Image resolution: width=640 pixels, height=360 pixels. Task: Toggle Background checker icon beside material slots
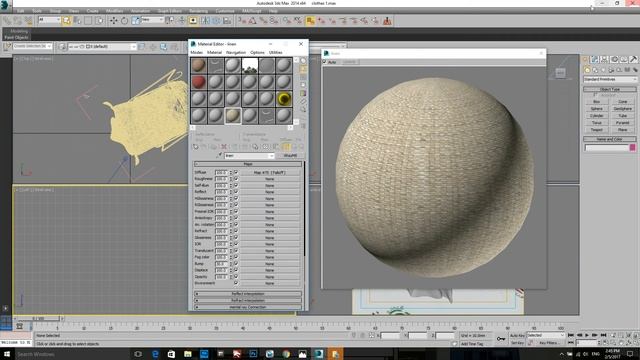tap(303, 77)
